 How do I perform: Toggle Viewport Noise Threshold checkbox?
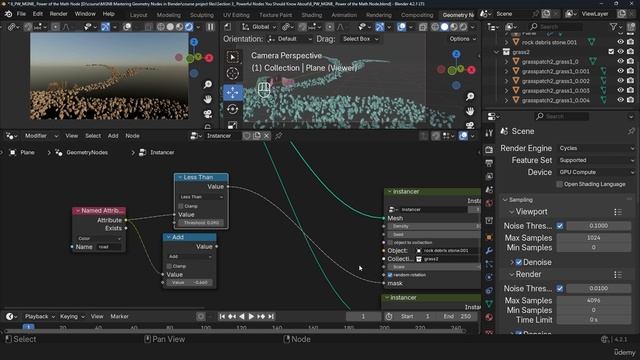point(560,226)
